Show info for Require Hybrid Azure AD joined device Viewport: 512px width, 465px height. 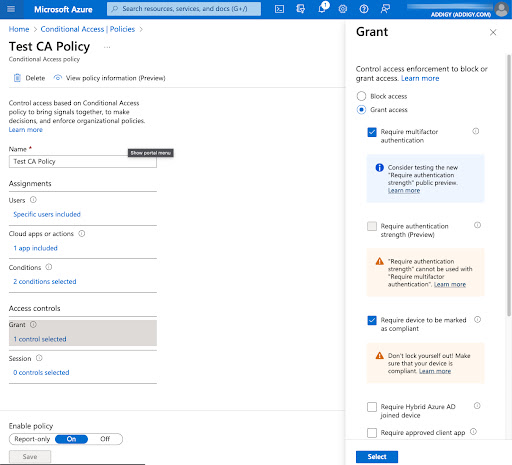[477, 406]
